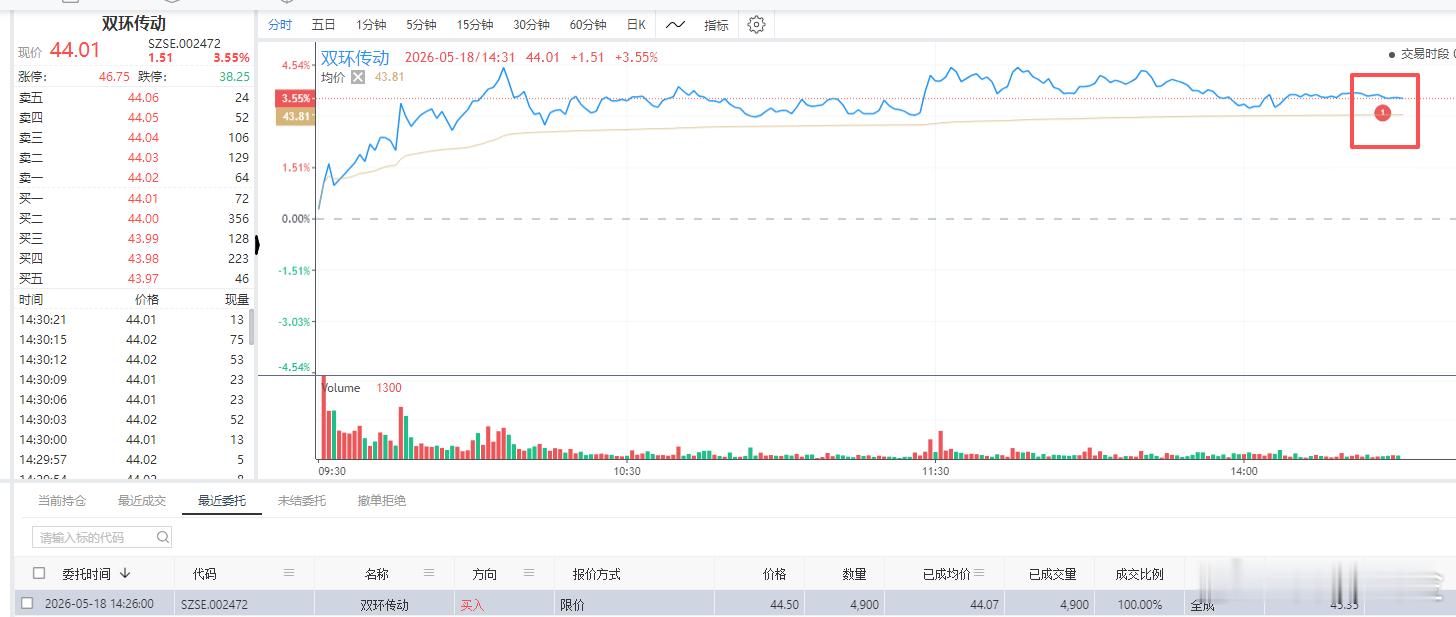Open the 方向 column menu icon
The height and width of the screenshot is (617, 1456).
coord(531,573)
